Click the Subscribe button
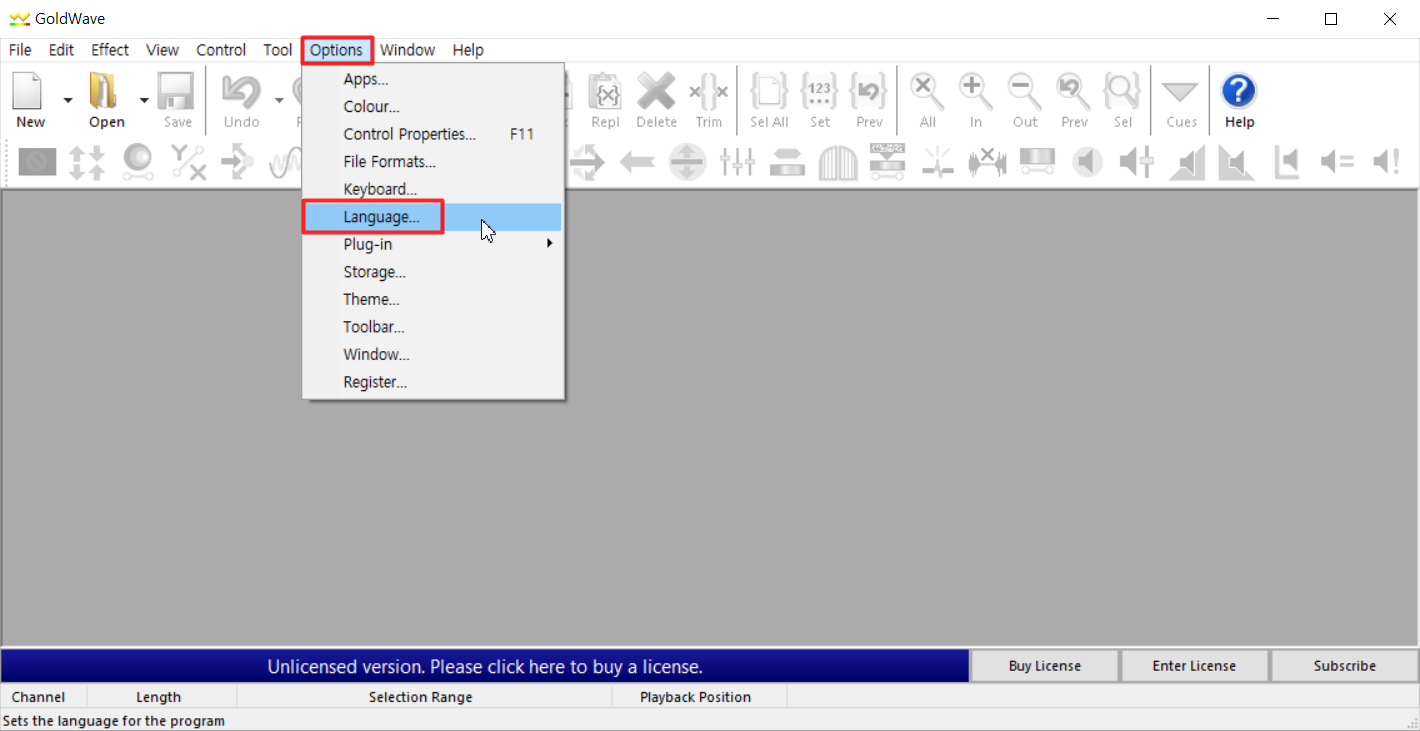Image resolution: width=1420 pixels, height=731 pixels. tap(1344, 666)
